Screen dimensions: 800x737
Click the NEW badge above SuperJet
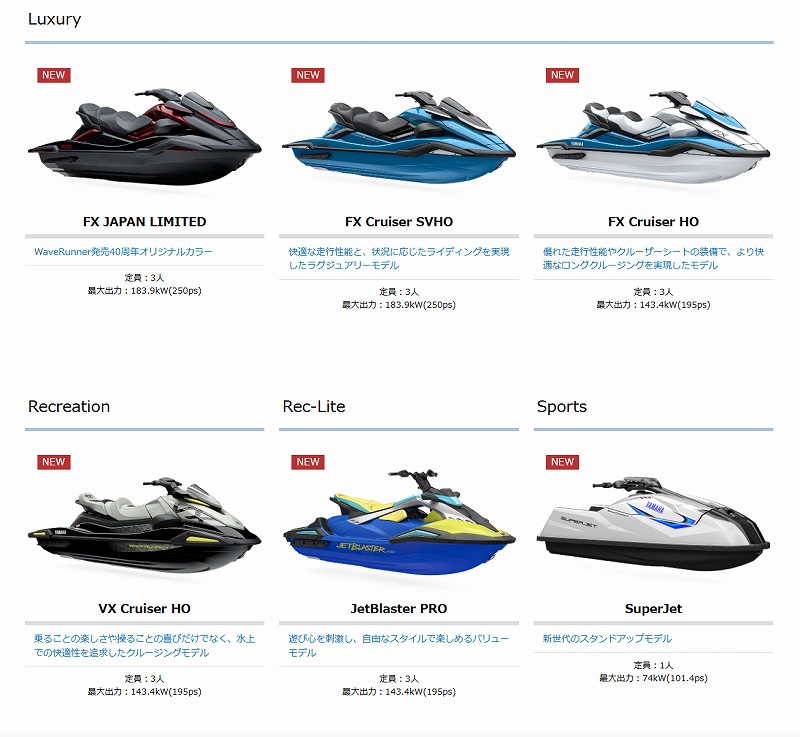click(x=562, y=462)
